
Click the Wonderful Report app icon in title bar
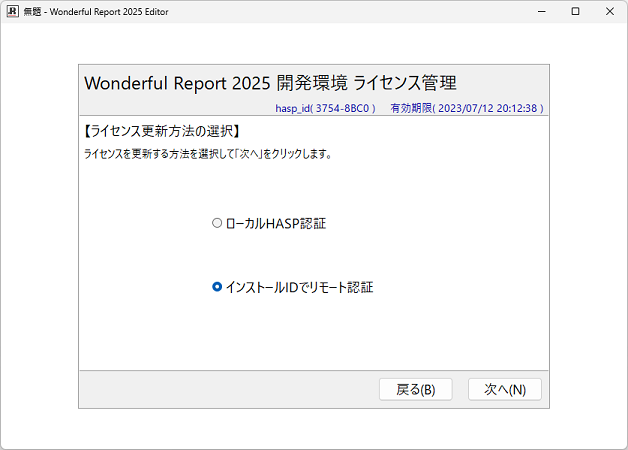pos(12,11)
